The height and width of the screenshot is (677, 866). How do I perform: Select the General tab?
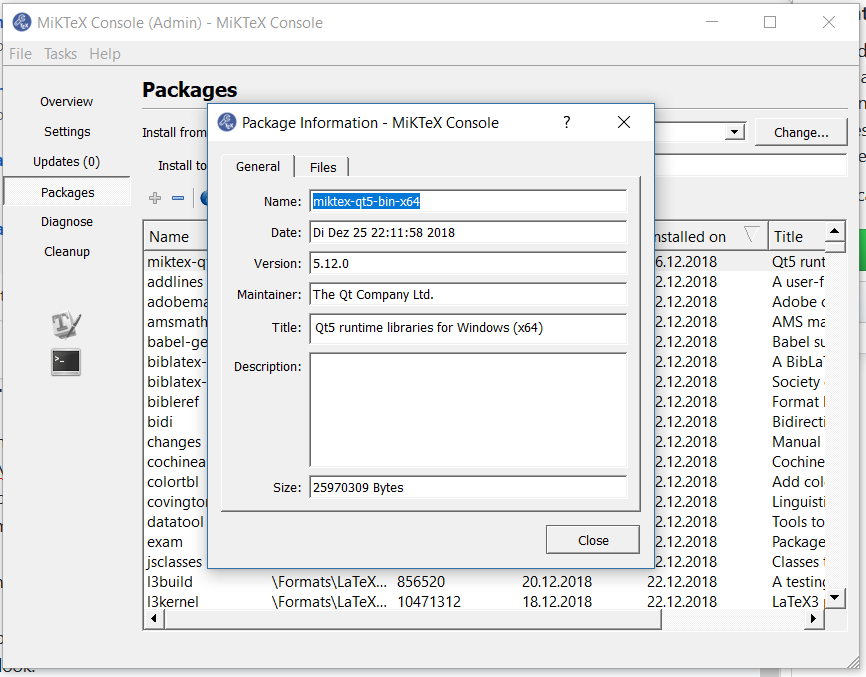click(x=257, y=167)
